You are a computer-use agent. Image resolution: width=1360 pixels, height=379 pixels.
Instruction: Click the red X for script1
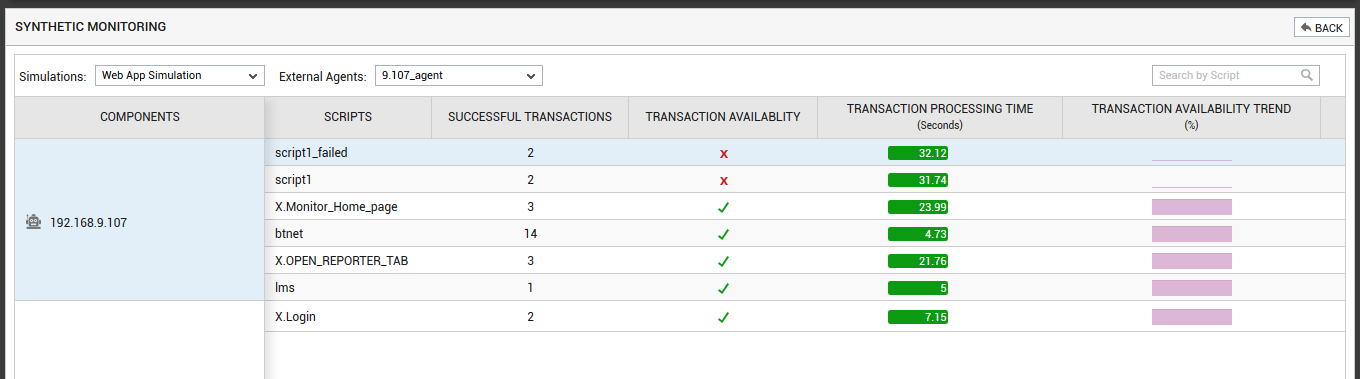pyautogui.click(x=724, y=180)
